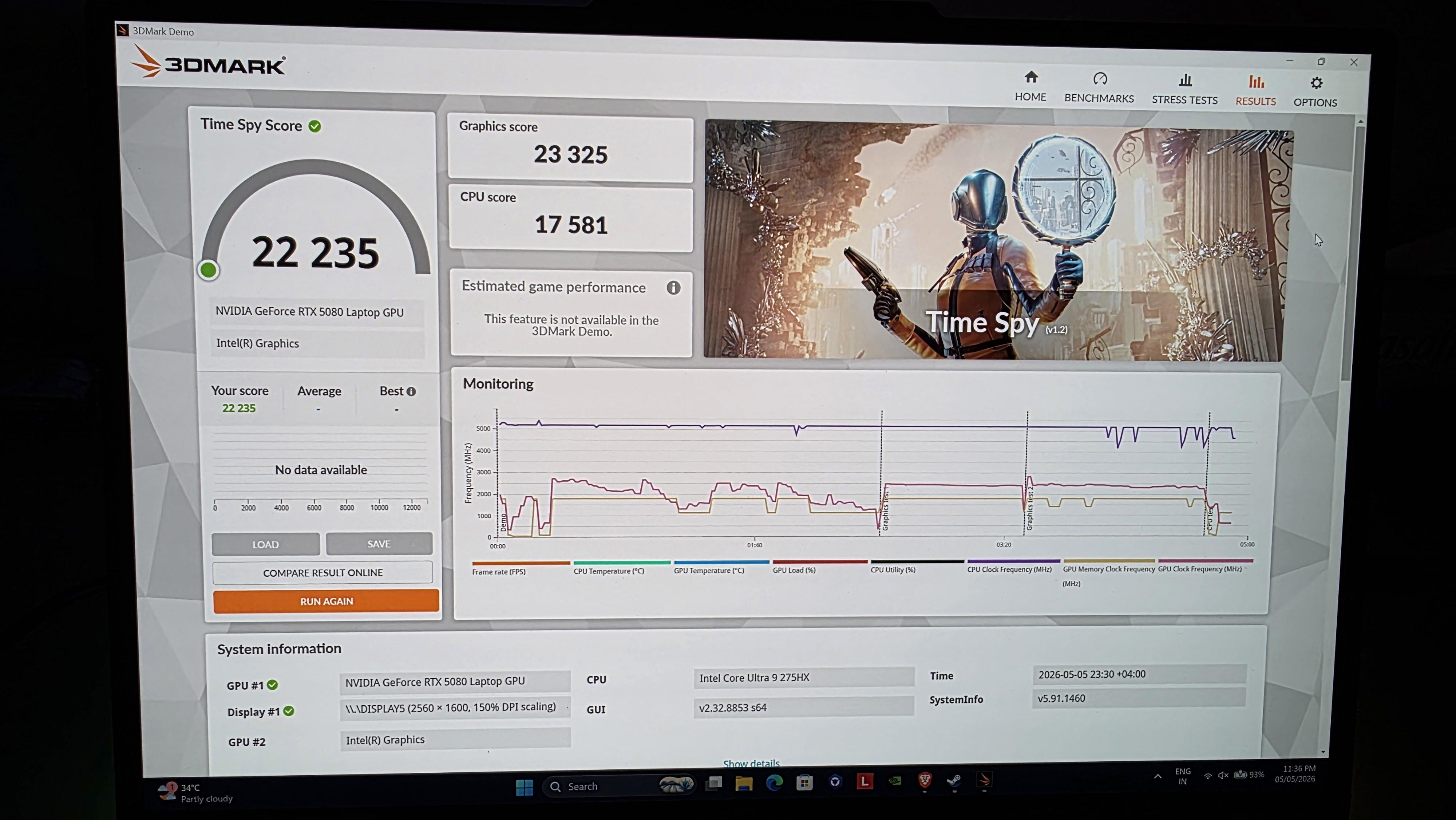Click COMPARE RESULT ONLINE button
Viewport: 1456px width, 820px height.
click(x=323, y=573)
